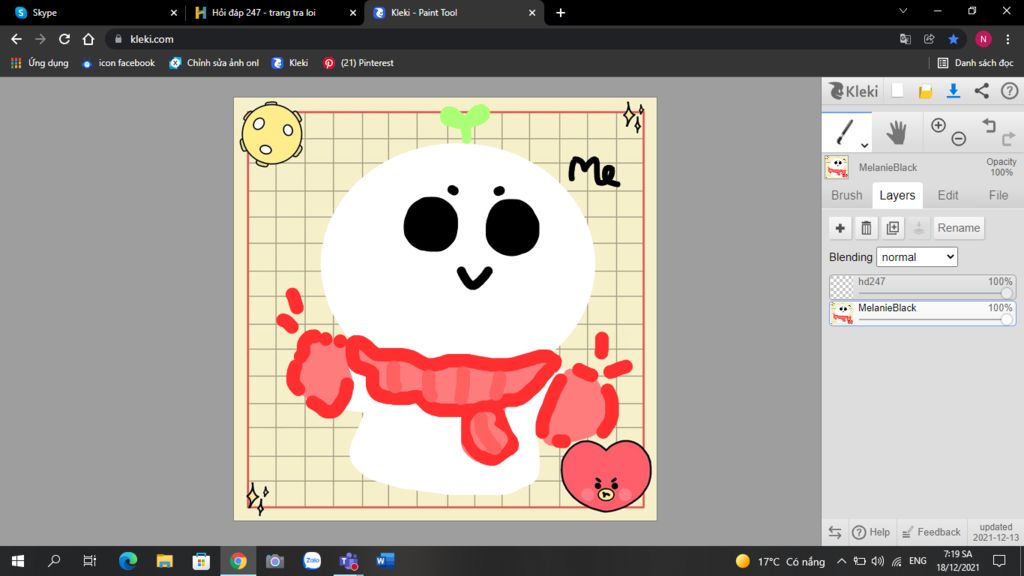
Task: Select the hand pan tool
Action: (896, 133)
